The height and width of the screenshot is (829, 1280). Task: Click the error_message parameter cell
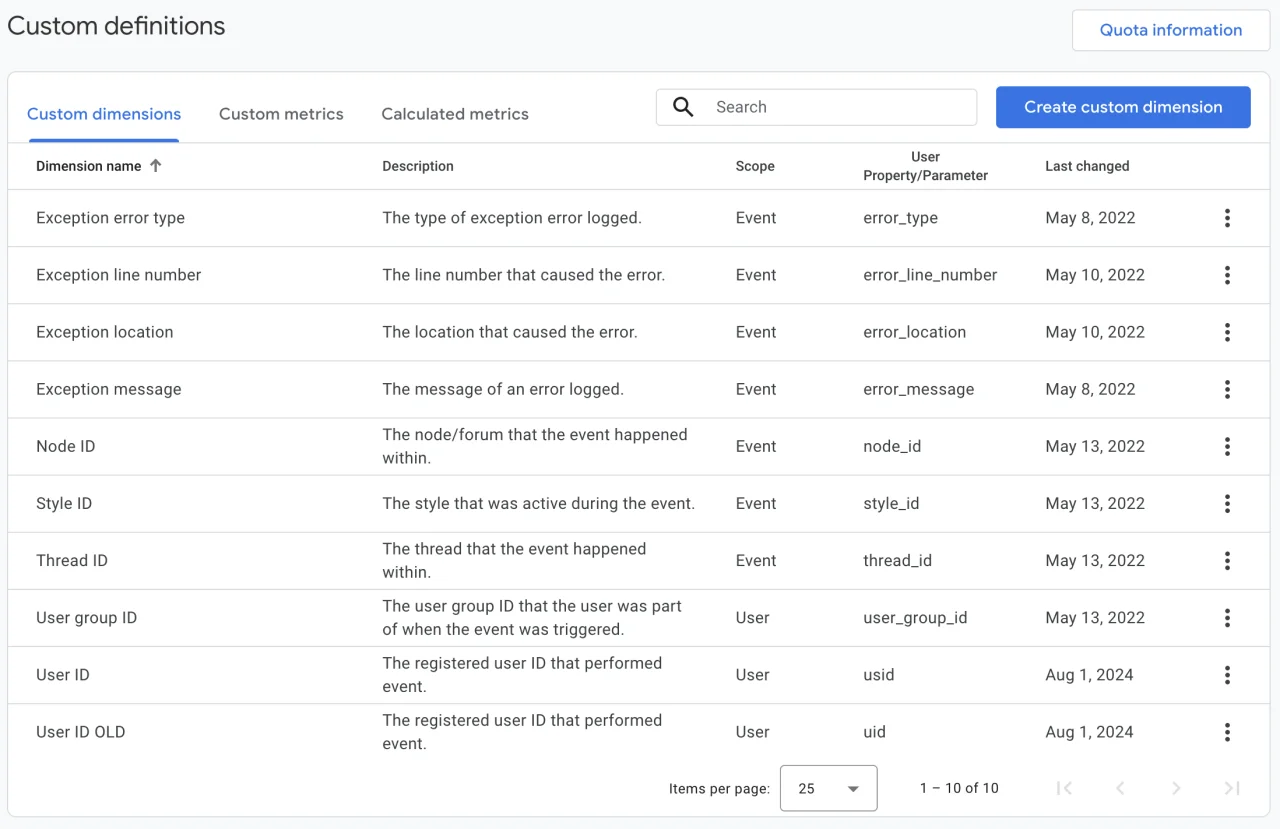tap(918, 389)
